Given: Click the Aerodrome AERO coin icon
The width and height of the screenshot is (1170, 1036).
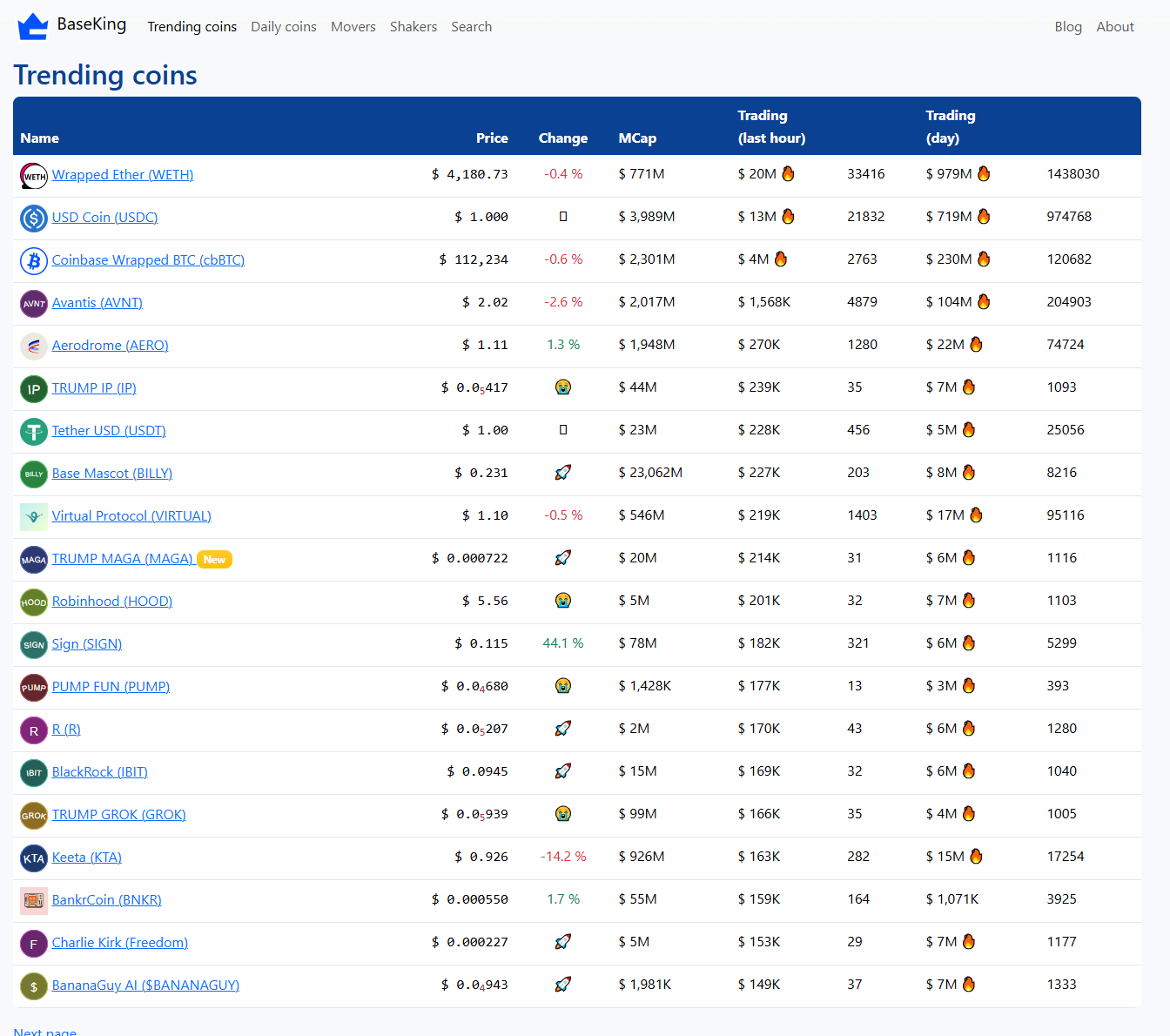Looking at the screenshot, I should pyautogui.click(x=34, y=346).
